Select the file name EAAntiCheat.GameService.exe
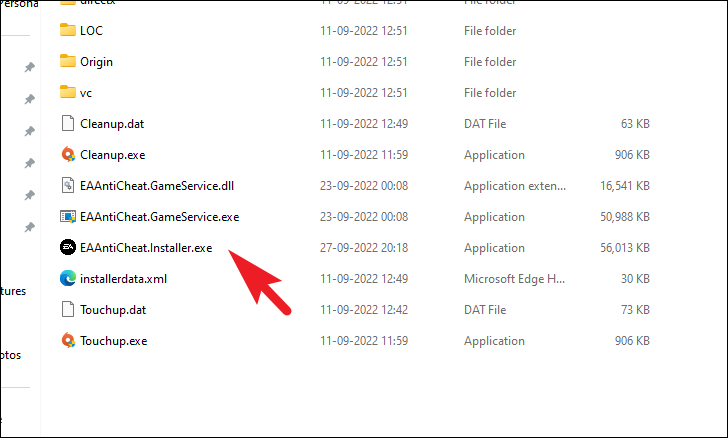The width and height of the screenshot is (728, 438). pos(159,217)
